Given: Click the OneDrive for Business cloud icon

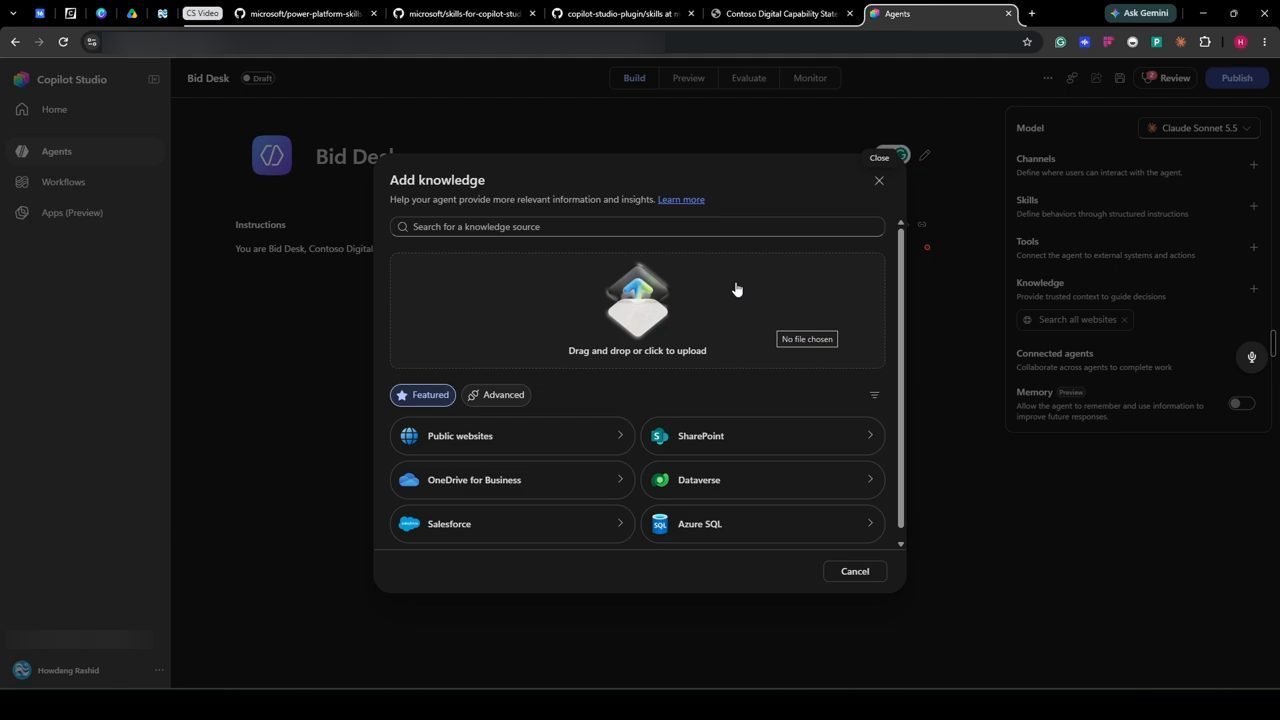Looking at the screenshot, I should coord(409,480).
